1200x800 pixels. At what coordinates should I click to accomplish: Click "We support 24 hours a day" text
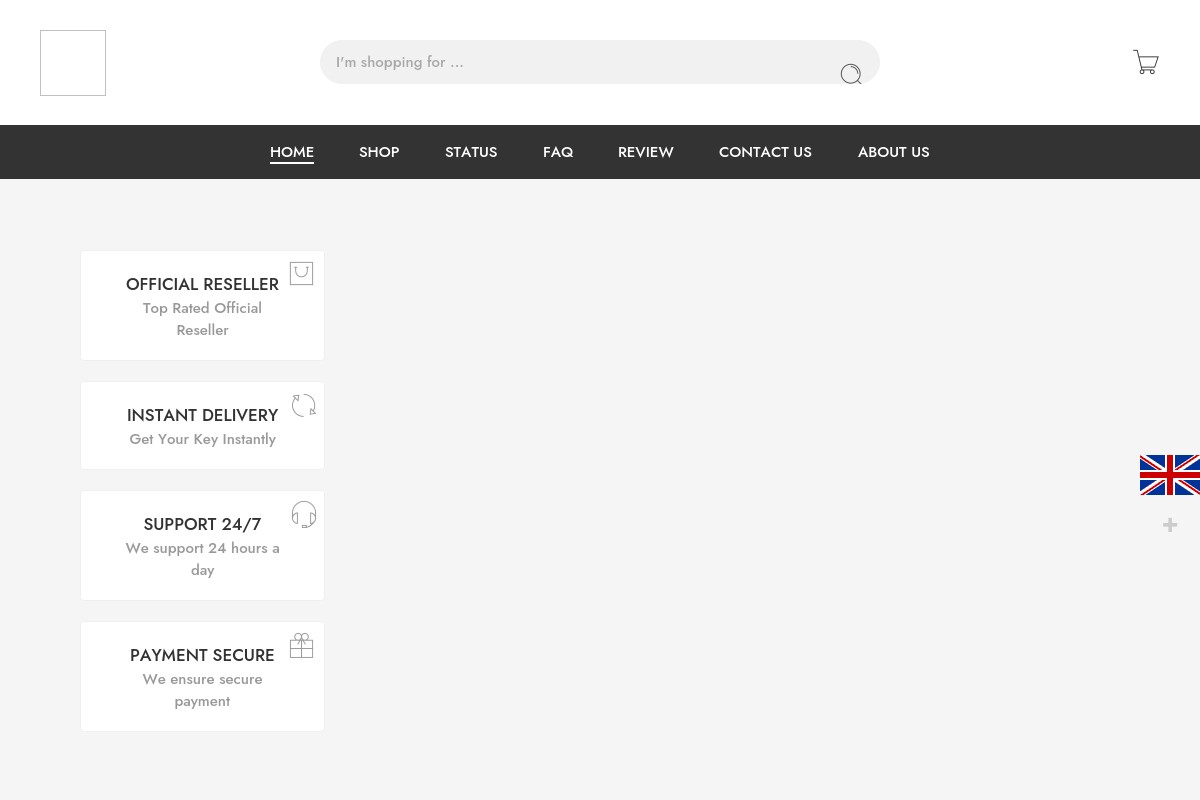202,559
